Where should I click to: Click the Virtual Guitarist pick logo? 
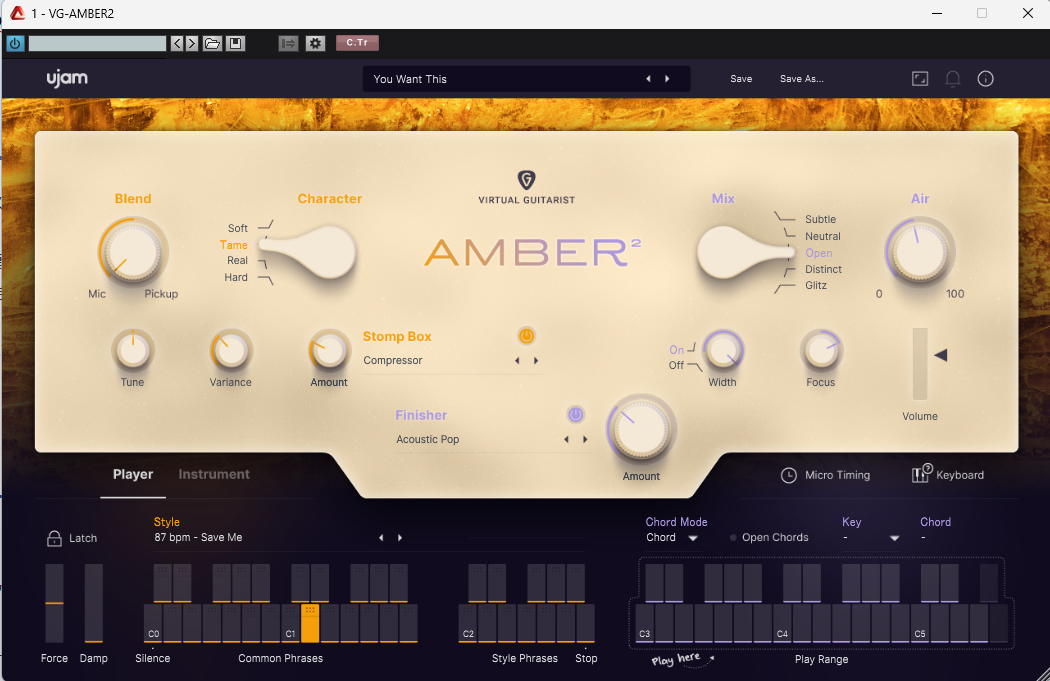(x=526, y=179)
